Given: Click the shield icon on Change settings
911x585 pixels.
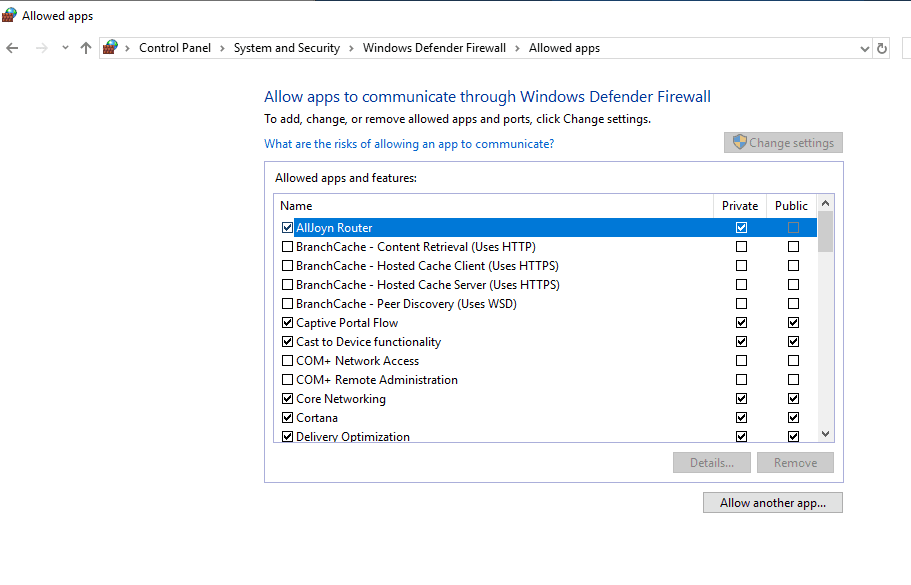Looking at the screenshot, I should [x=739, y=142].
